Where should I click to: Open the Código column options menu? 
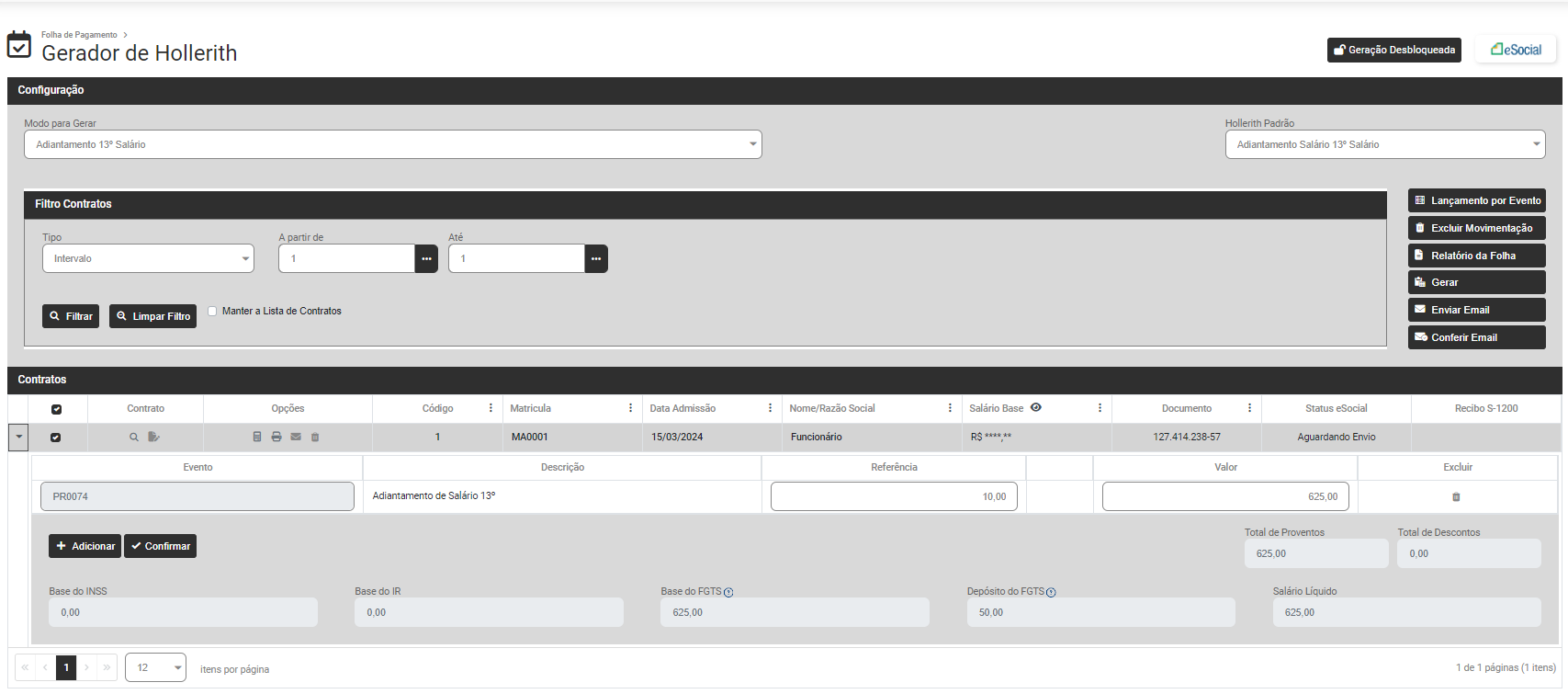click(x=491, y=408)
